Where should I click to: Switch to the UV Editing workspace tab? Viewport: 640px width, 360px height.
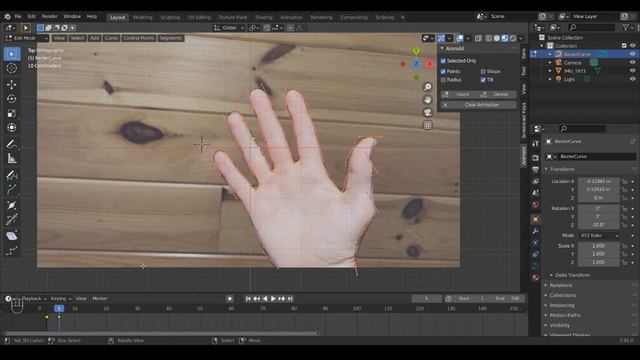(199, 17)
